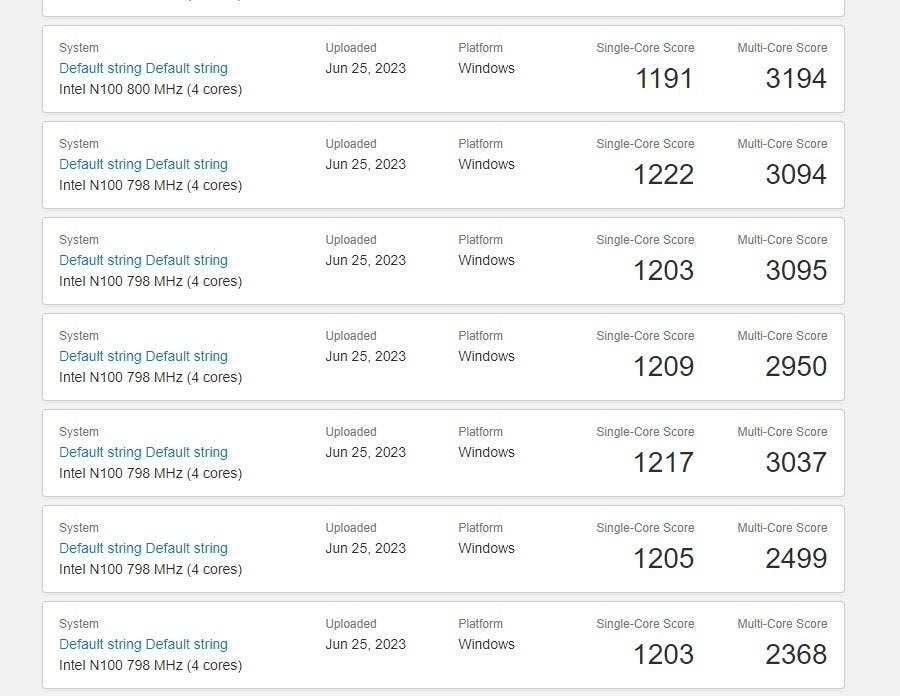The image size is (900, 696).
Task: Open the Default string link beside score 1222
Action: pyautogui.click(x=143, y=164)
